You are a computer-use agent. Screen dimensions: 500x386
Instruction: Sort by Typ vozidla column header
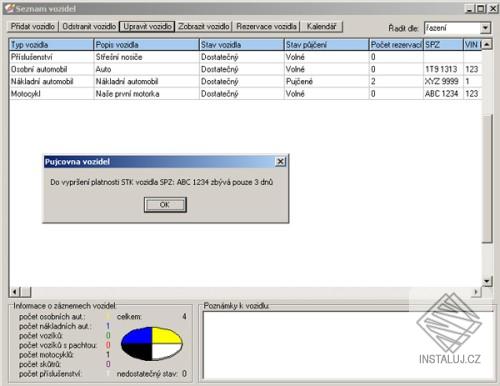(51, 45)
